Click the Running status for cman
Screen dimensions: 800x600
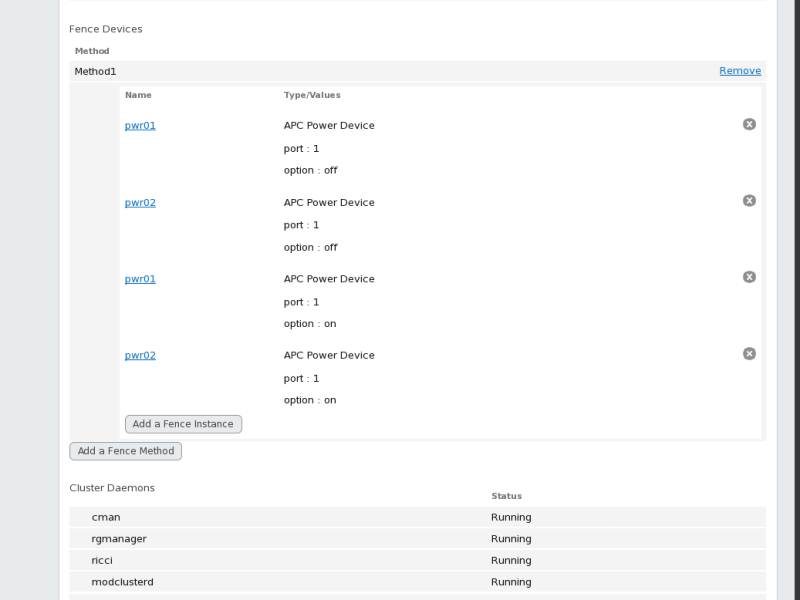point(511,517)
